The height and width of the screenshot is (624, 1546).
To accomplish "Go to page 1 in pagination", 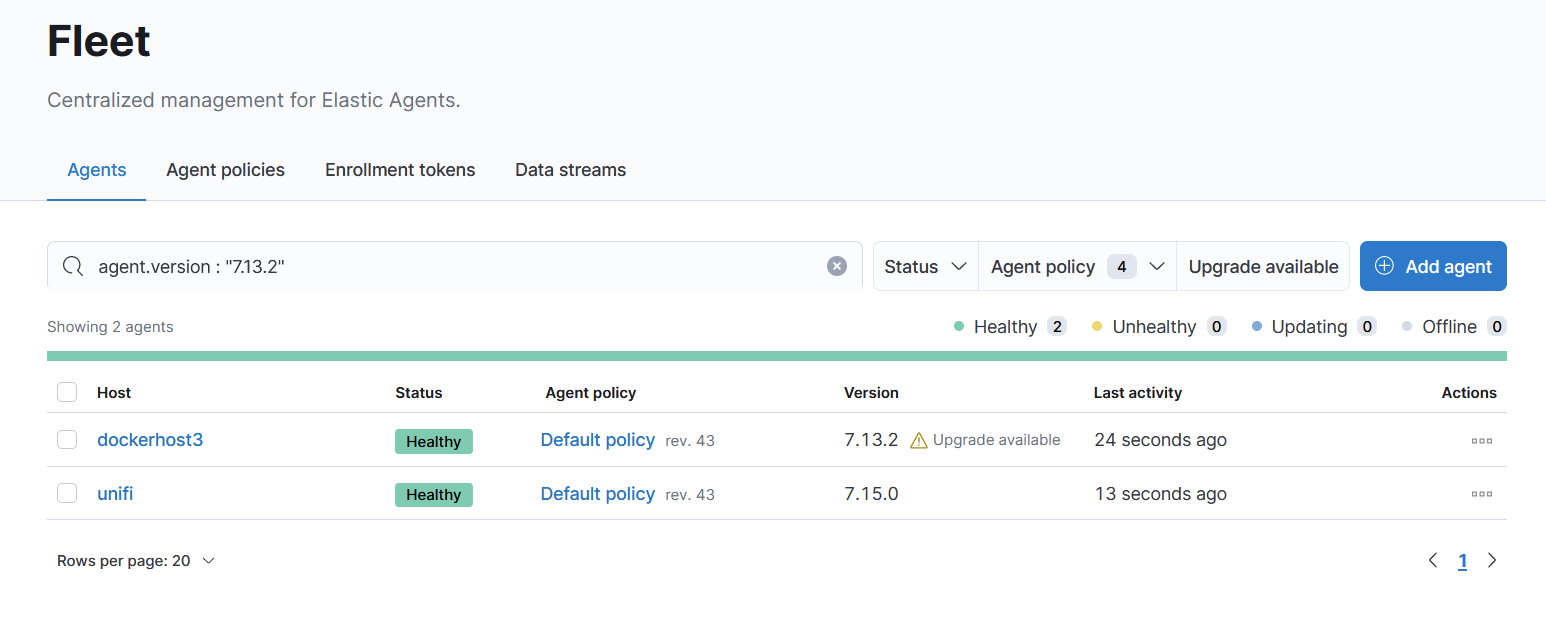I will point(1462,560).
